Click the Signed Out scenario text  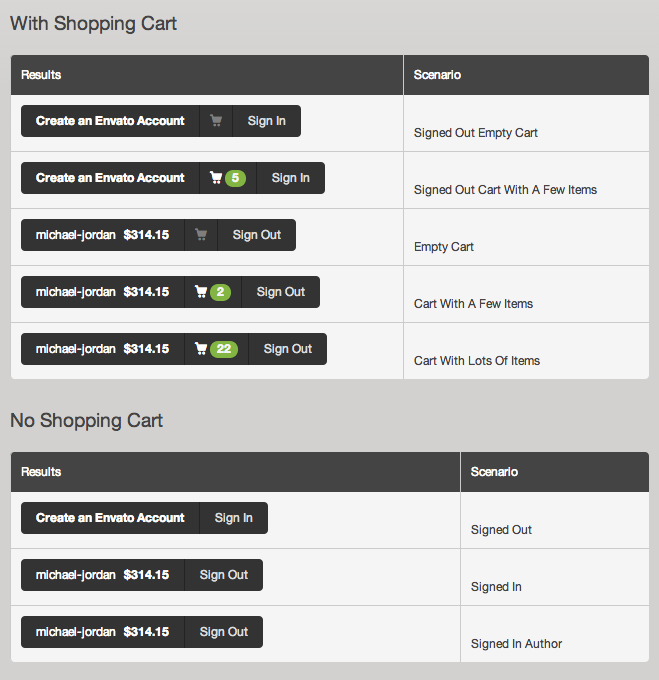click(501, 530)
